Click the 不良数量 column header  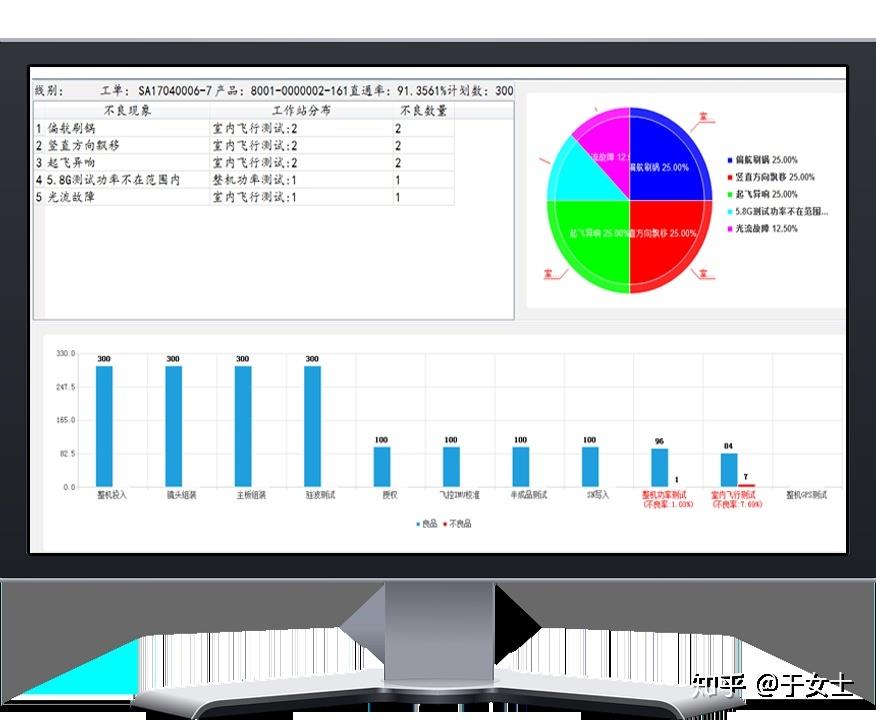[423, 111]
